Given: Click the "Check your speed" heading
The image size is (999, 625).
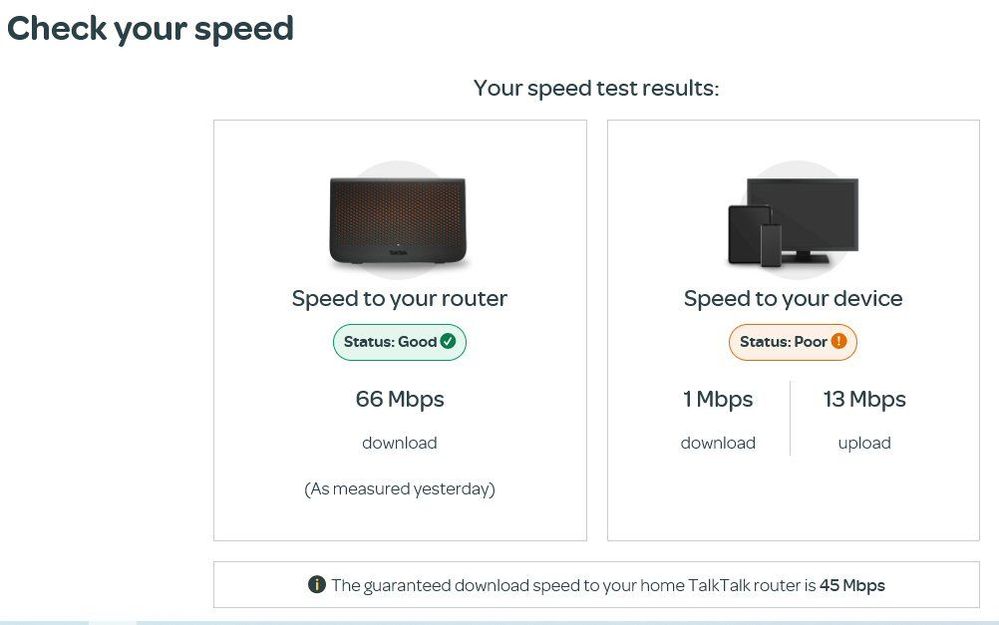Looking at the screenshot, I should (150, 28).
